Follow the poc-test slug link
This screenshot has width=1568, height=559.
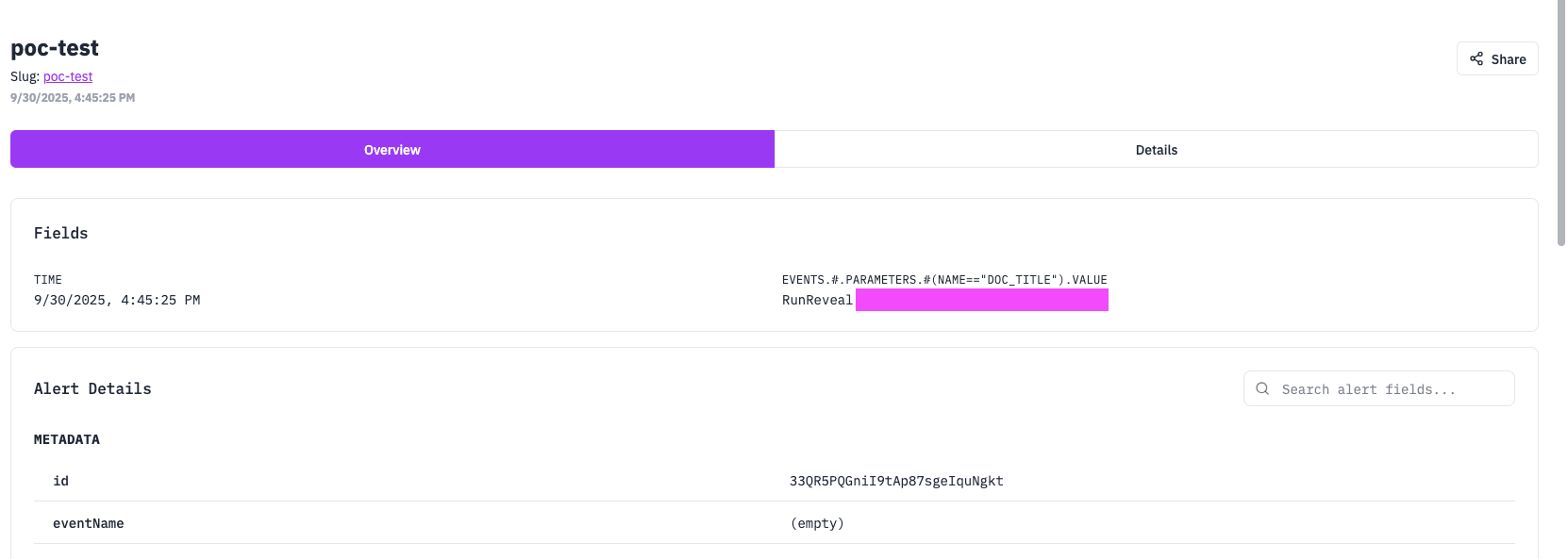click(68, 76)
